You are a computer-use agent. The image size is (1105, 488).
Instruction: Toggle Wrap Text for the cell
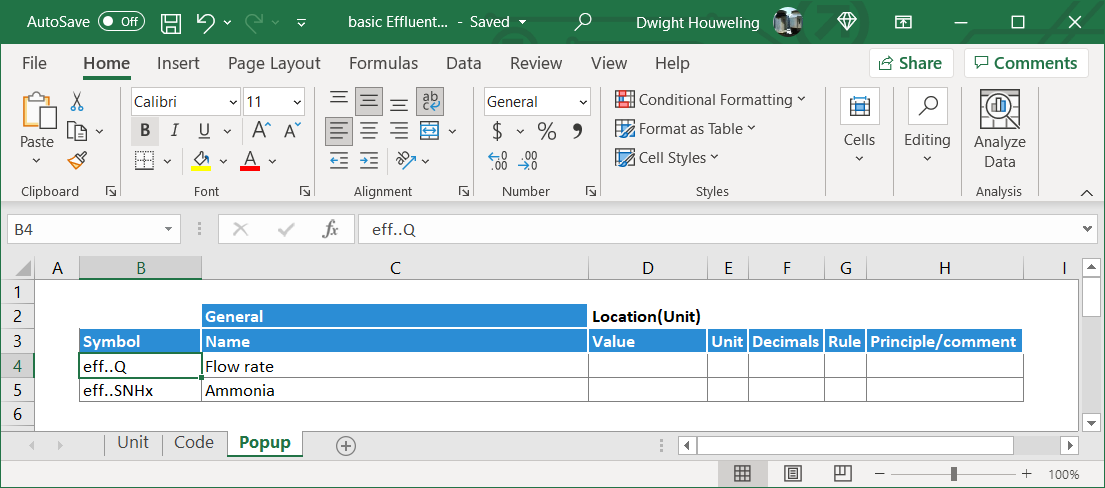click(430, 101)
